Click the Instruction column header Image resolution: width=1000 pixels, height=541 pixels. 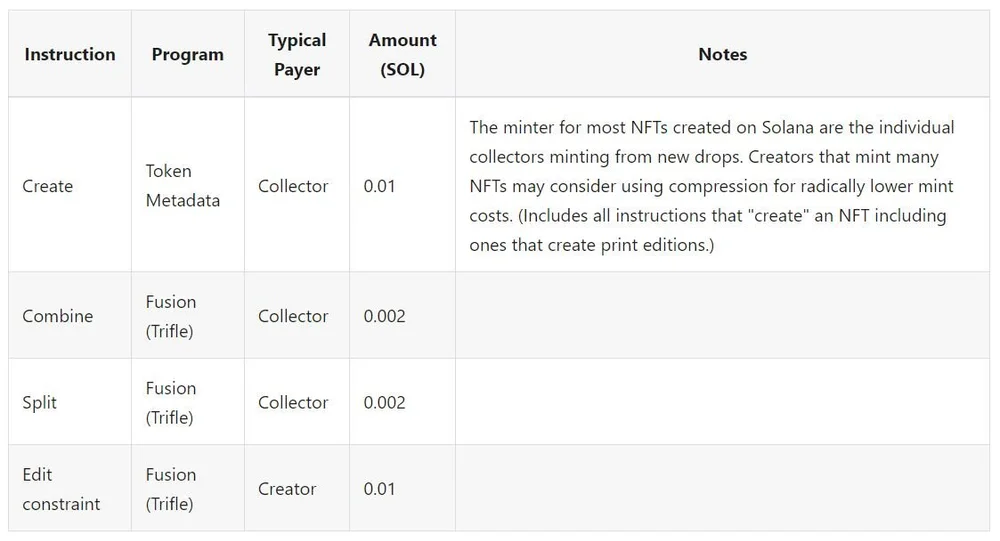(70, 54)
